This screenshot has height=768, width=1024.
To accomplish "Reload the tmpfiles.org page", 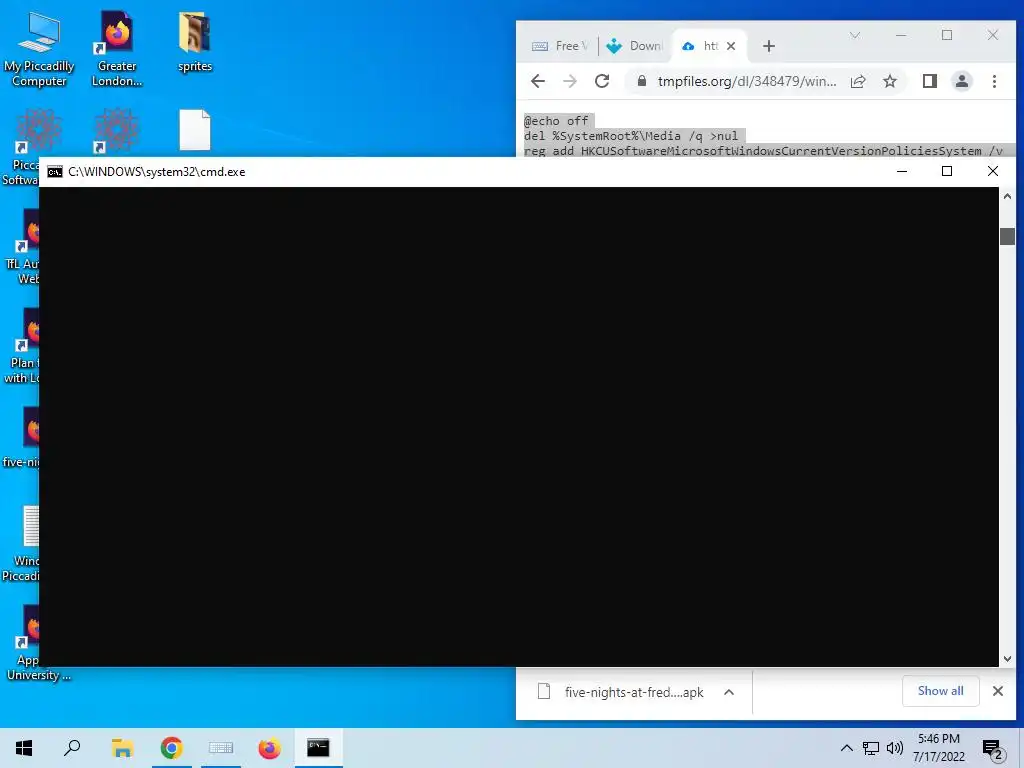I will click(602, 81).
